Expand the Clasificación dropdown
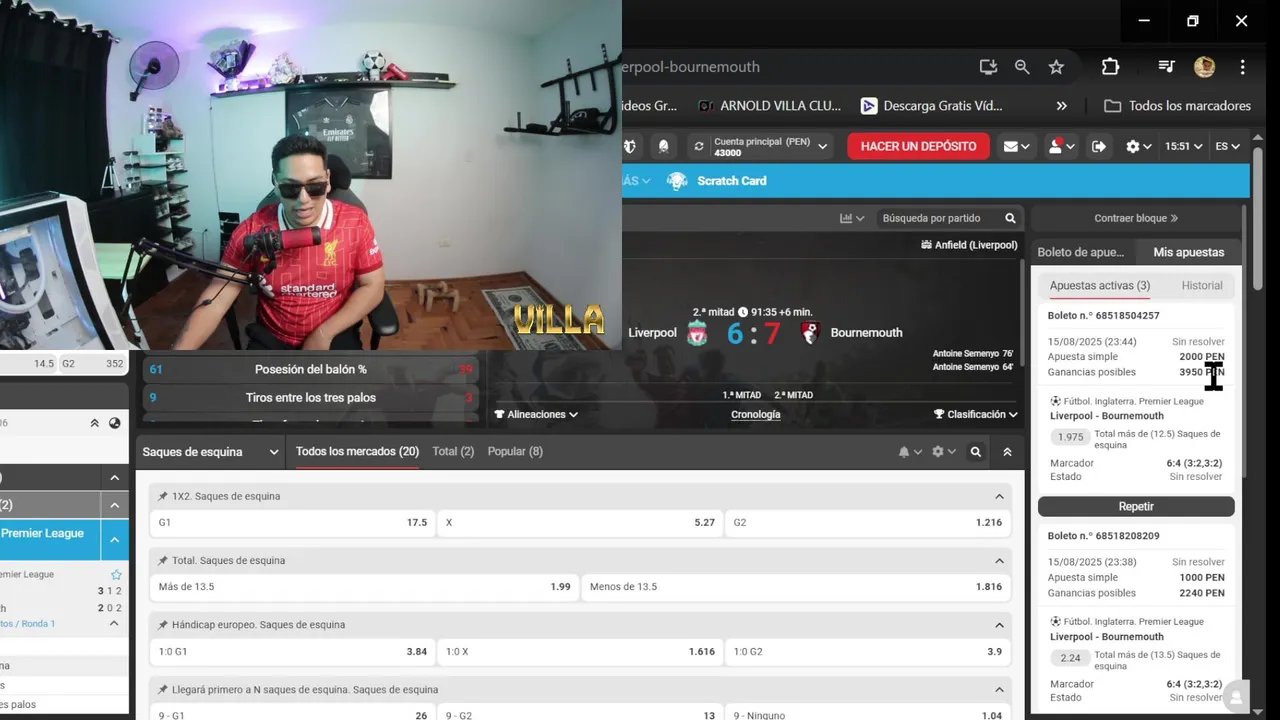Viewport: 1280px width, 720px height. 976,414
